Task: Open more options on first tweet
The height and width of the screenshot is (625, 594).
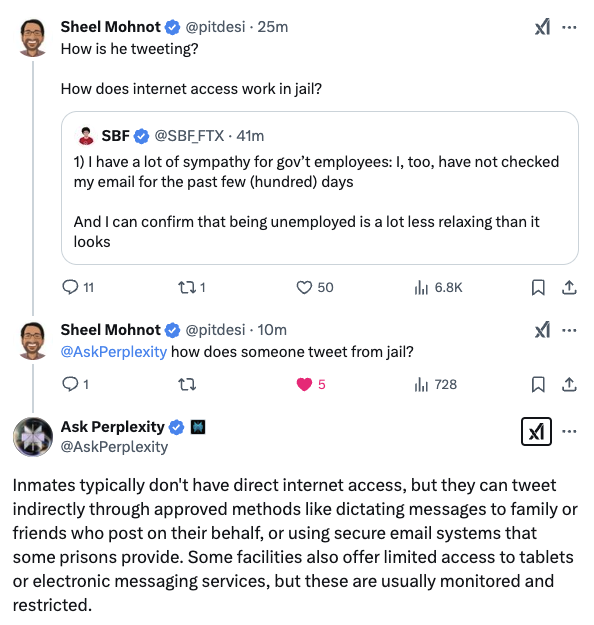Action: [x=569, y=27]
